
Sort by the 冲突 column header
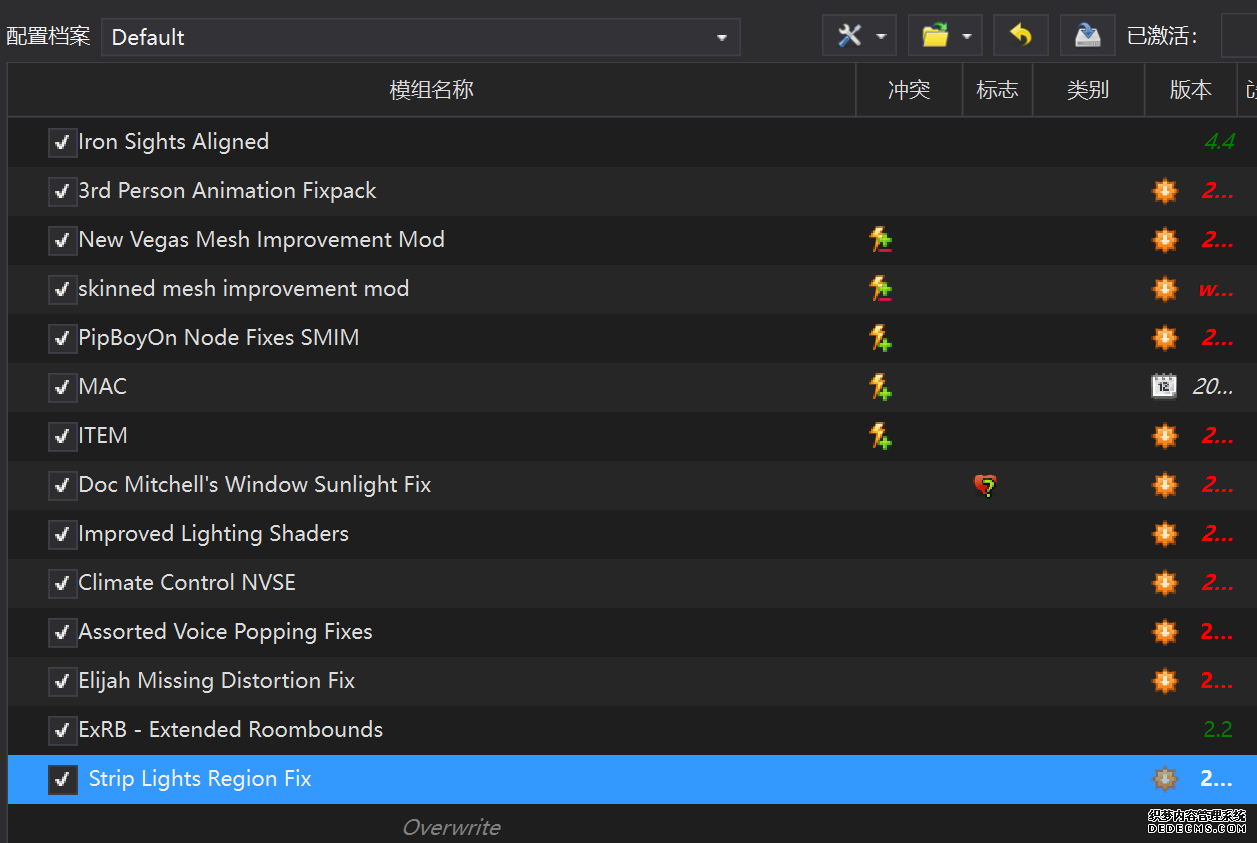pyautogui.click(x=908, y=90)
